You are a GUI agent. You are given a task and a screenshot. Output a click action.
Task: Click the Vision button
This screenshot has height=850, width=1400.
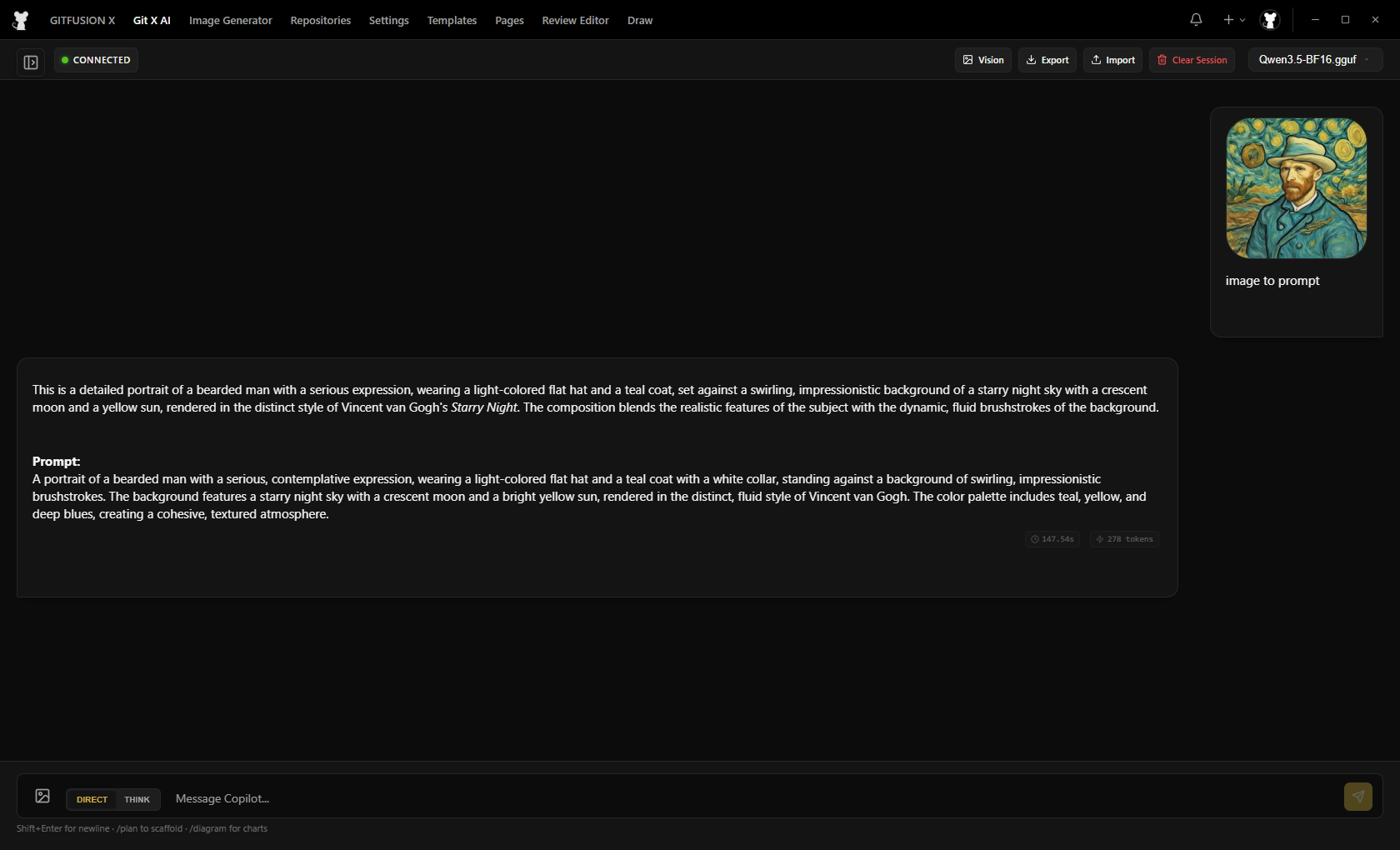click(x=983, y=60)
